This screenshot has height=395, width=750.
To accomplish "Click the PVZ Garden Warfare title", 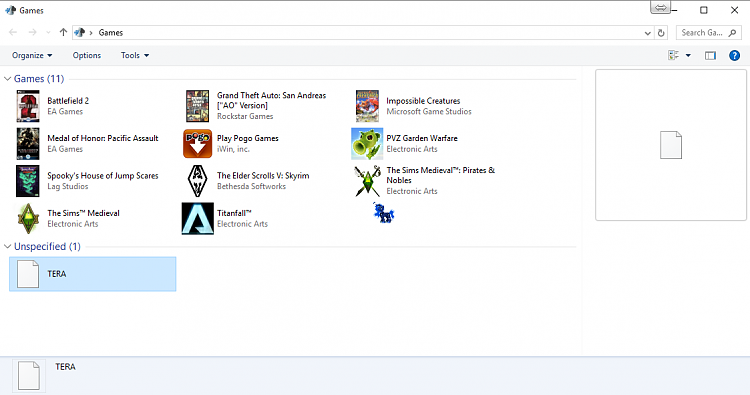I will [x=422, y=138].
